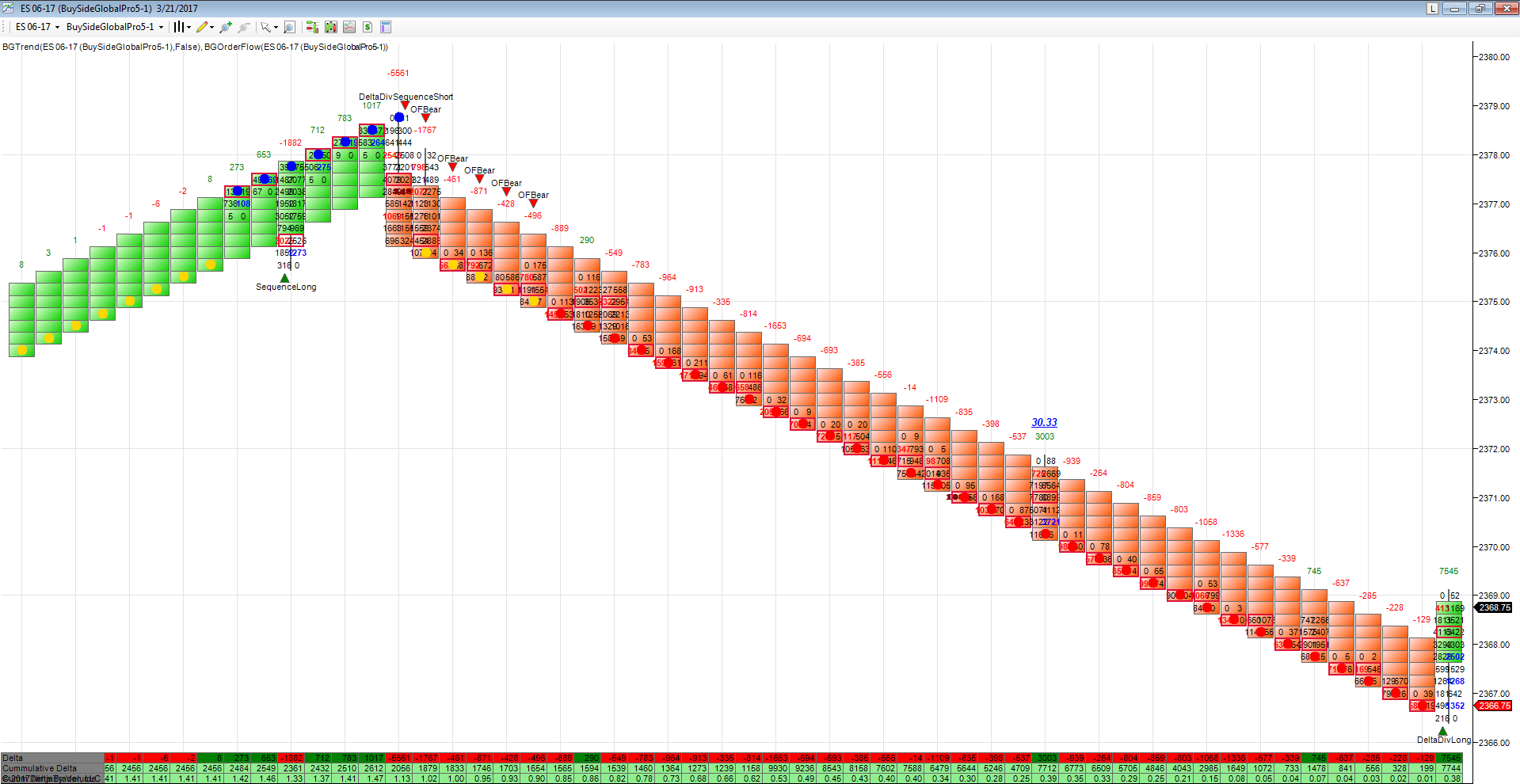Image resolution: width=1520 pixels, height=784 pixels.
Task: Click the 2380.00 price axis label
Action: pos(1493,57)
